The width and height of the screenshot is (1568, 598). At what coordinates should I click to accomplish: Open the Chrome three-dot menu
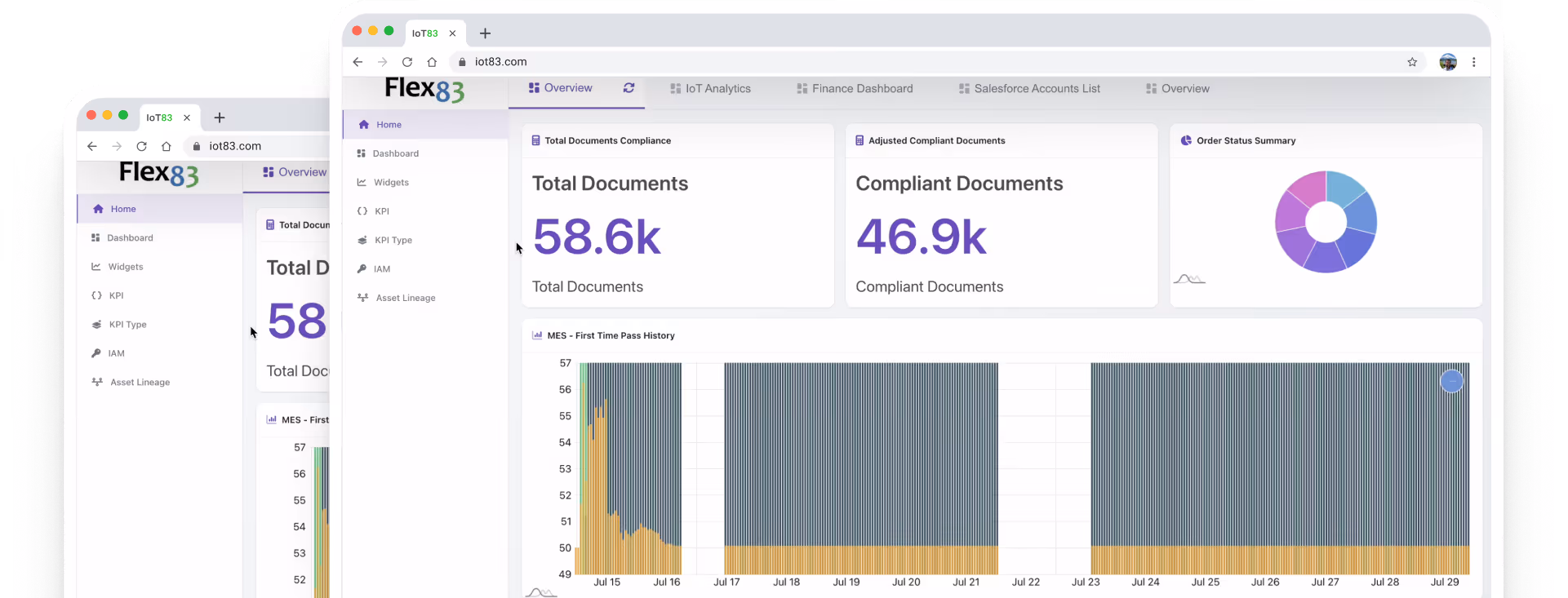coord(1473,62)
